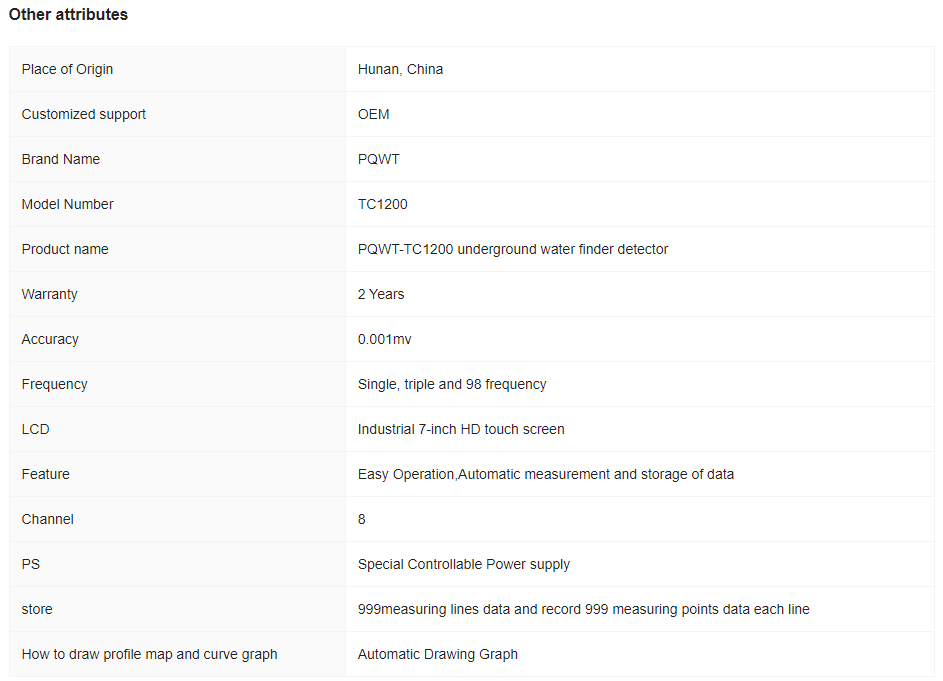The width and height of the screenshot is (943, 681).
Task: Select the "Customized support" row label
Action: click(x=83, y=114)
